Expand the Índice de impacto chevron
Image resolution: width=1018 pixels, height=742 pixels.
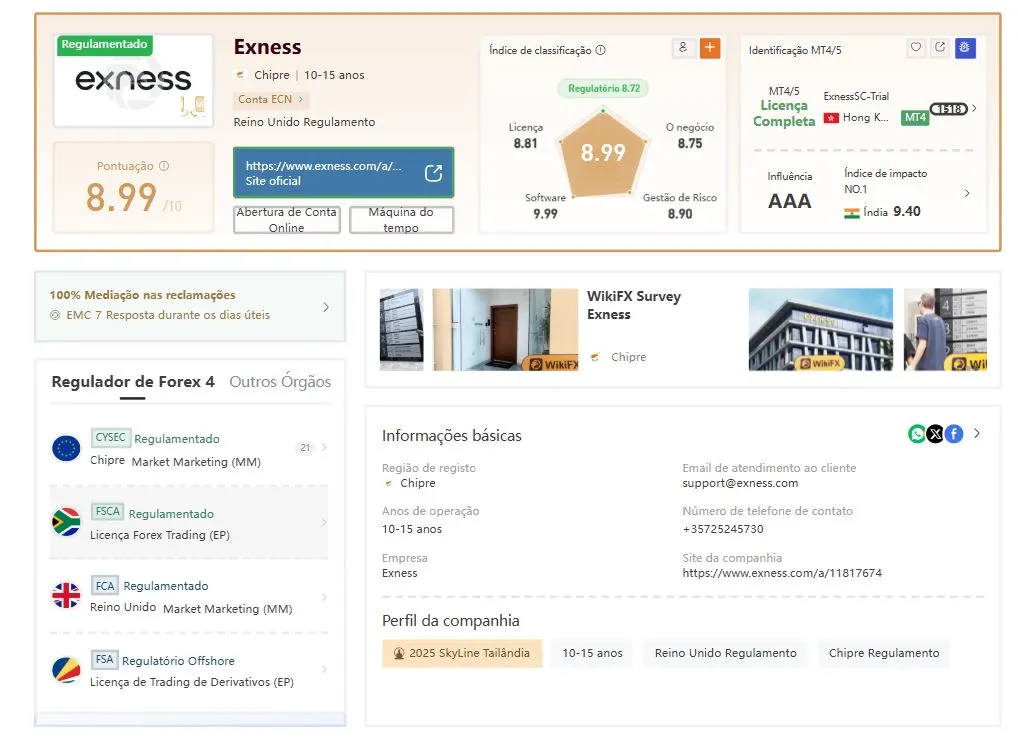[x=967, y=193]
